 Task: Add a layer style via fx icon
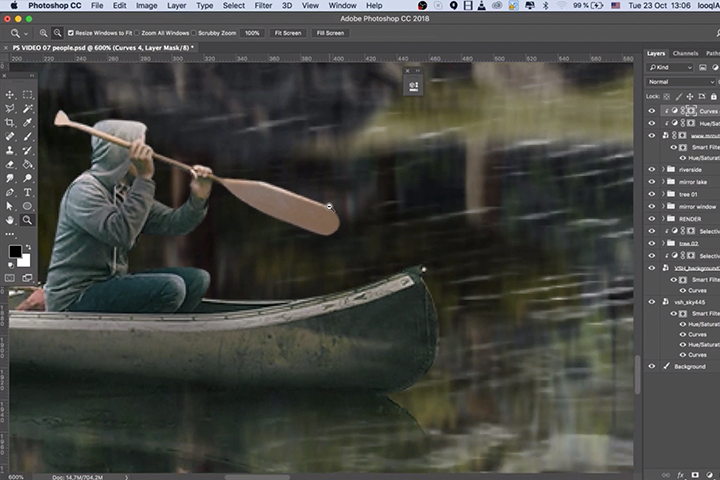click(x=680, y=475)
